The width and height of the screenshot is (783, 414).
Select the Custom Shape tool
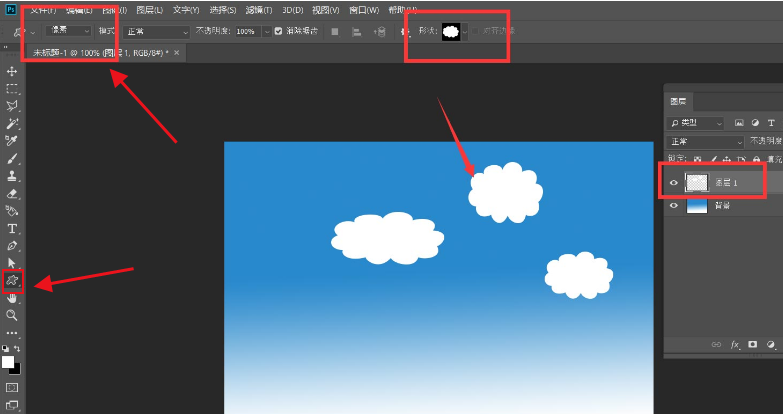[12, 280]
